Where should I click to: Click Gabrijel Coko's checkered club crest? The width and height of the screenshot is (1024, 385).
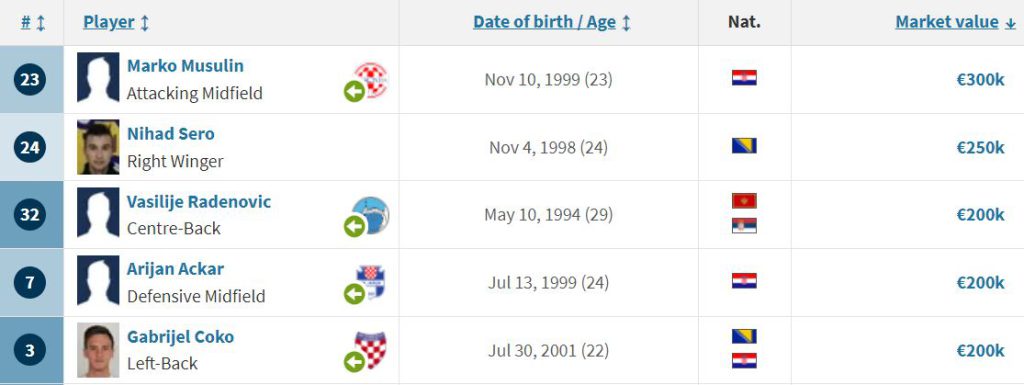coord(370,350)
